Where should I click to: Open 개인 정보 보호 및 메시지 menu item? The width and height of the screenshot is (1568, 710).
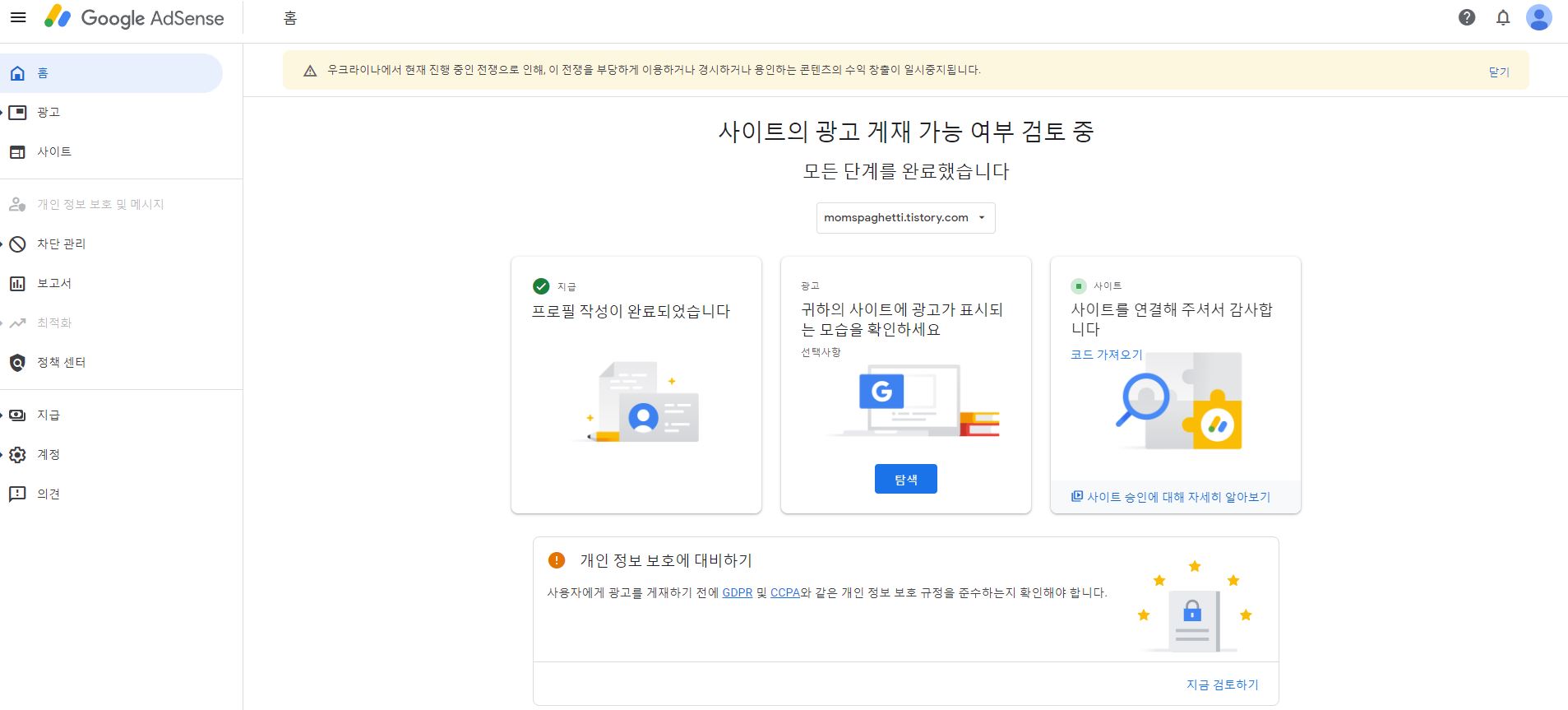[111, 205]
